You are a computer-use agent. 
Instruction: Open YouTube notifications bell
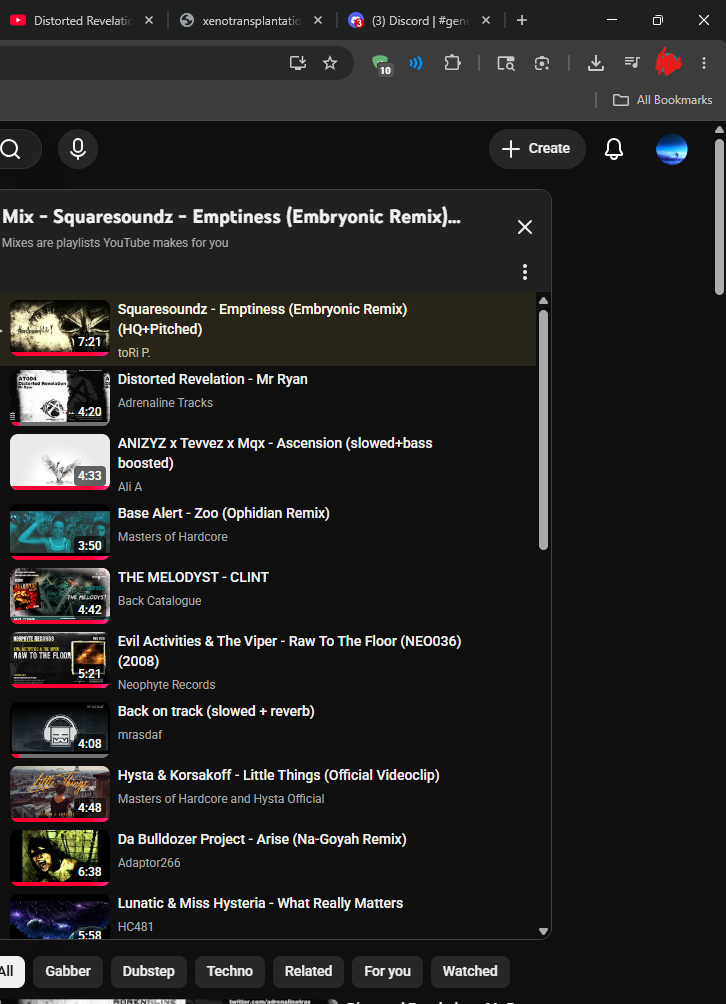coord(614,149)
